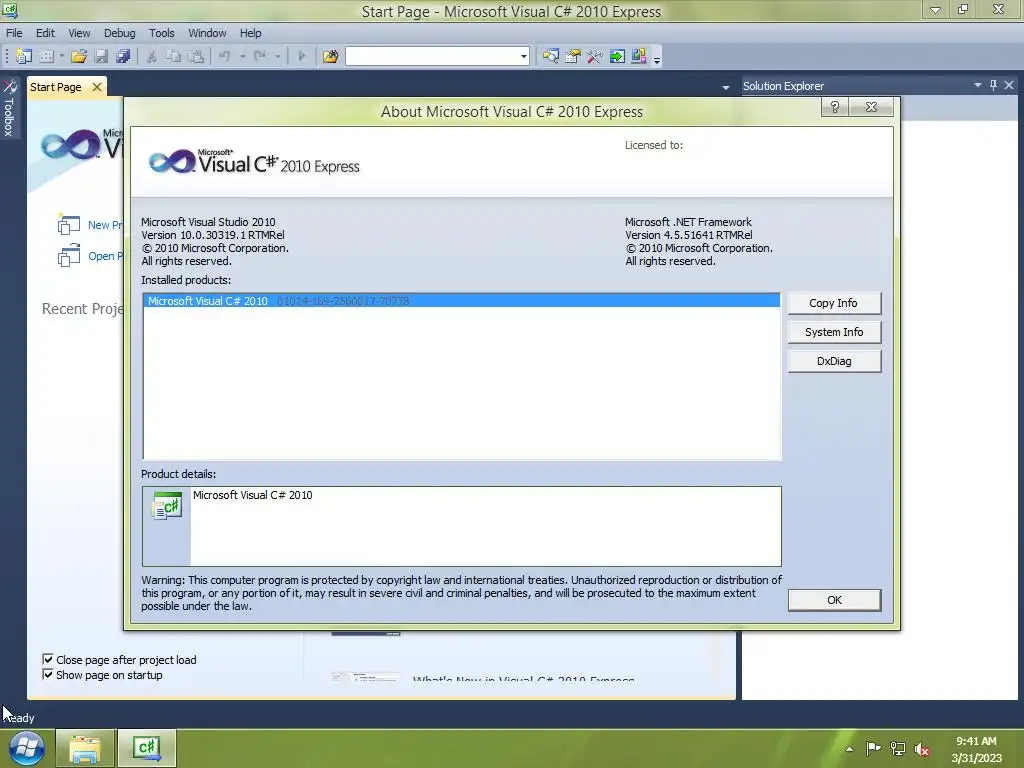This screenshot has height=768, width=1024.
Task: Click the Add New Item toolbar icon
Action: click(x=46, y=56)
